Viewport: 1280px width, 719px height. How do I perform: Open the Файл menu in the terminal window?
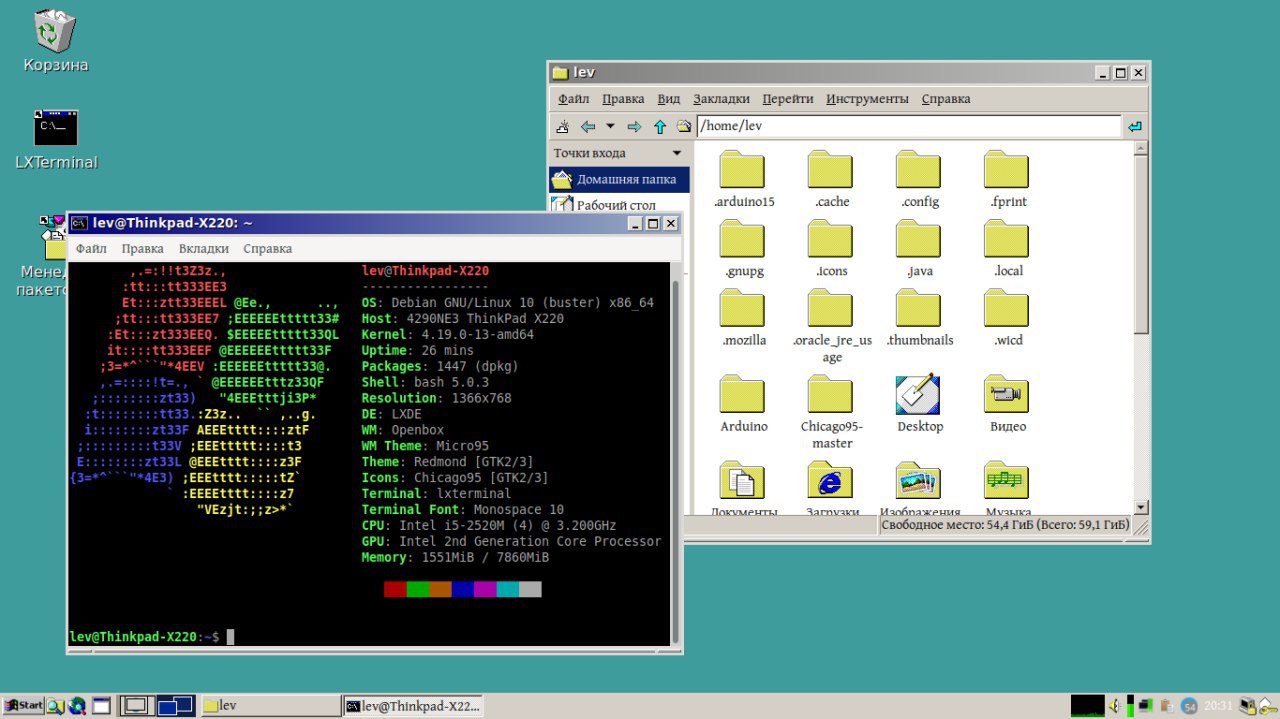pyautogui.click(x=91, y=248)
